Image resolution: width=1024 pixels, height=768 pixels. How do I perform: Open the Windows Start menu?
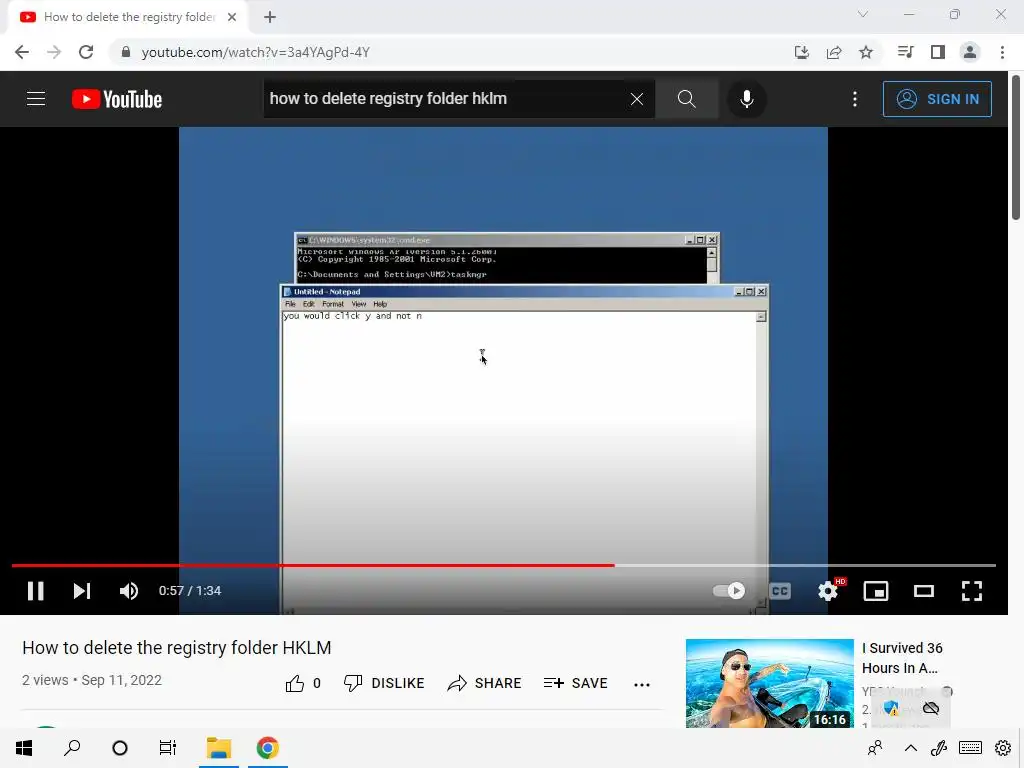pos(24,748)
